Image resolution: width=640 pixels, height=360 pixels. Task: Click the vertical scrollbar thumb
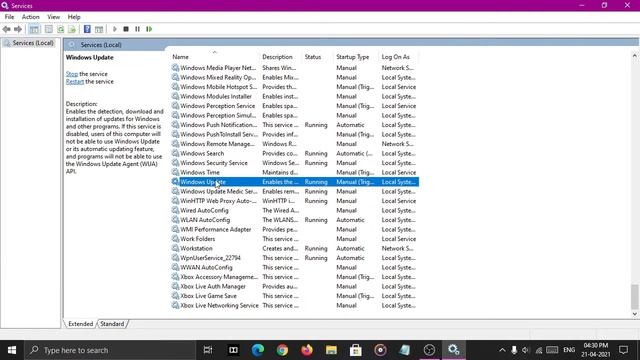[x=634, y=297]
